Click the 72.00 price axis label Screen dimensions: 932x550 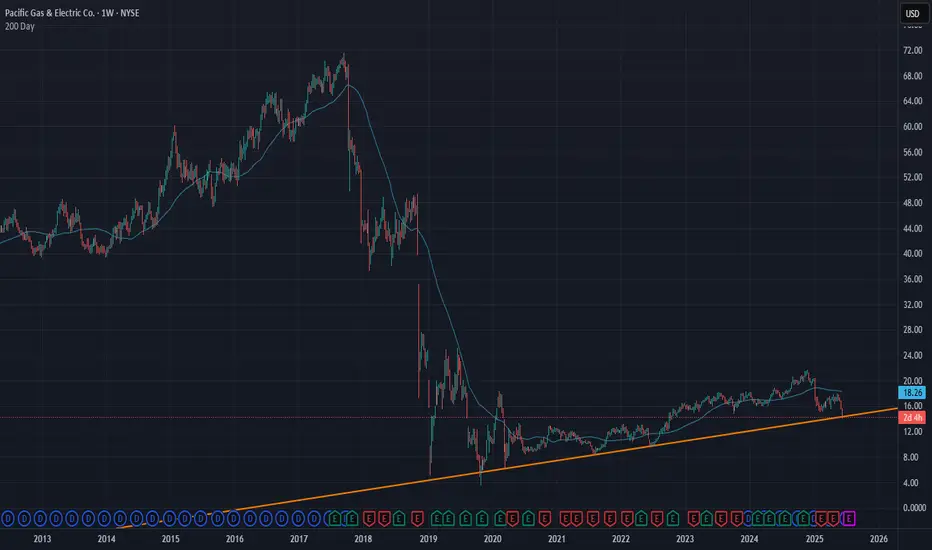coord(912,51)
